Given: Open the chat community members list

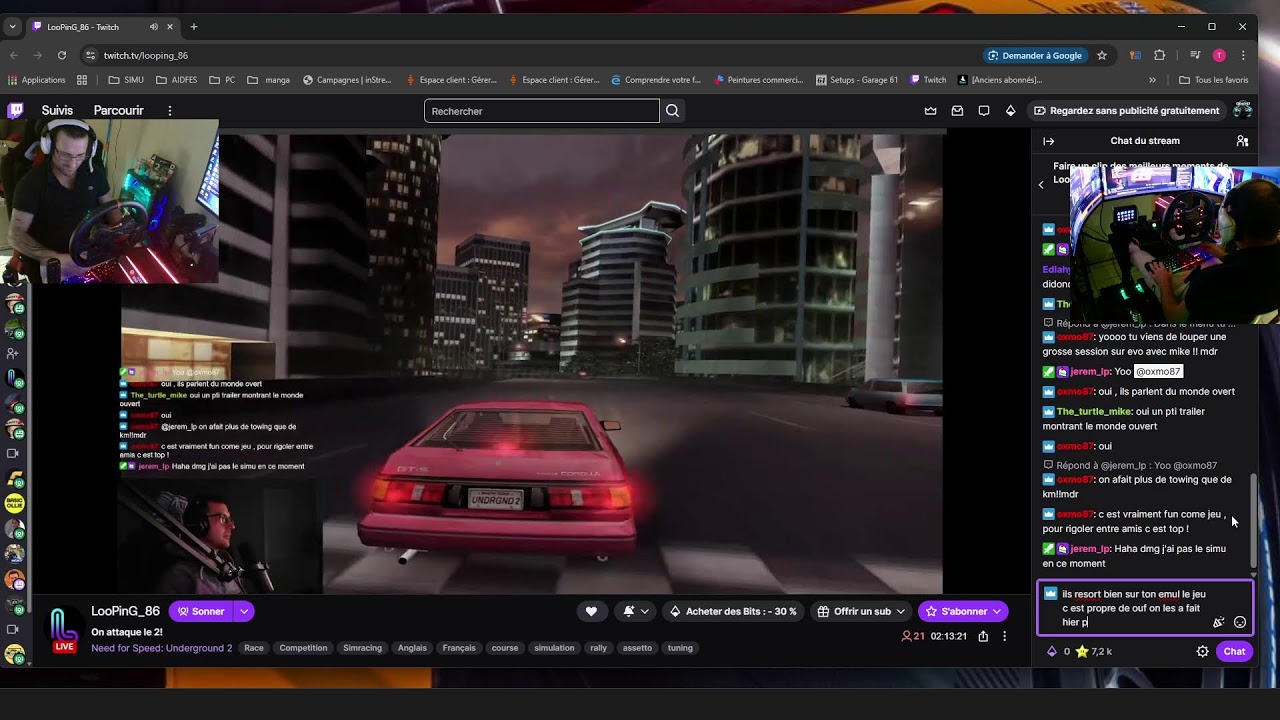Looking at the screenshot, I should [1242, 141].
